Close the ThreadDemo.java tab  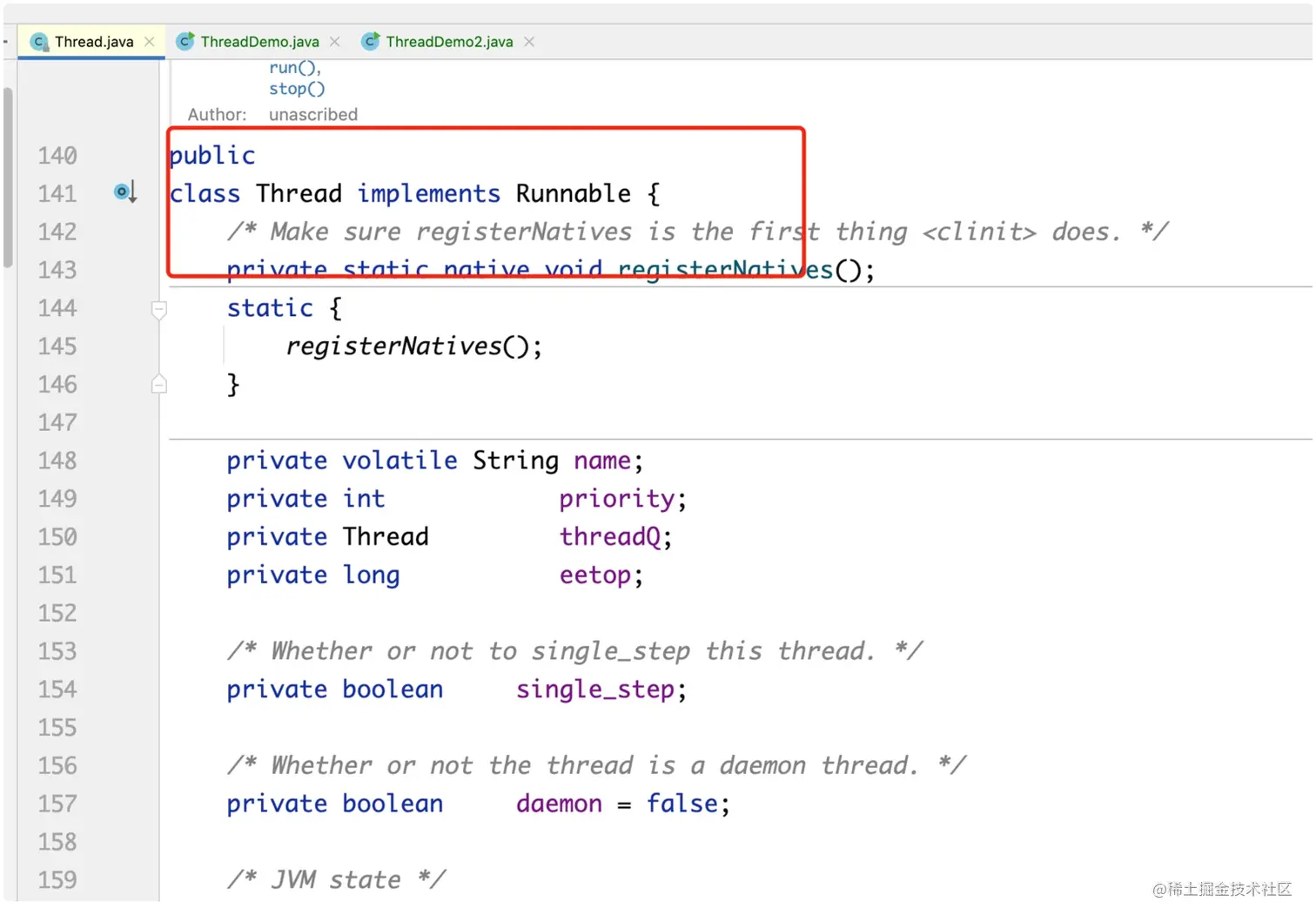coord(335,42)
